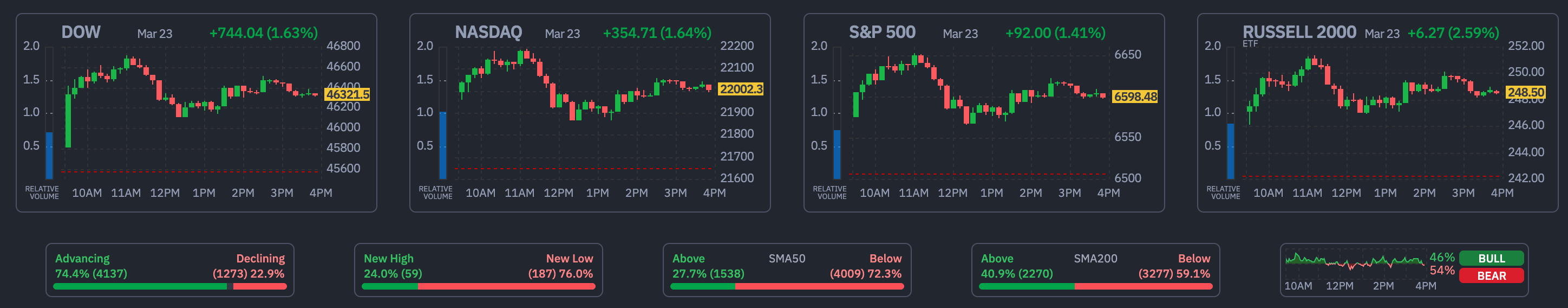The height and width of the screenshot is (308, 1568).
Task: Click the 46% bull percentage
Action: pos(1441,258)
